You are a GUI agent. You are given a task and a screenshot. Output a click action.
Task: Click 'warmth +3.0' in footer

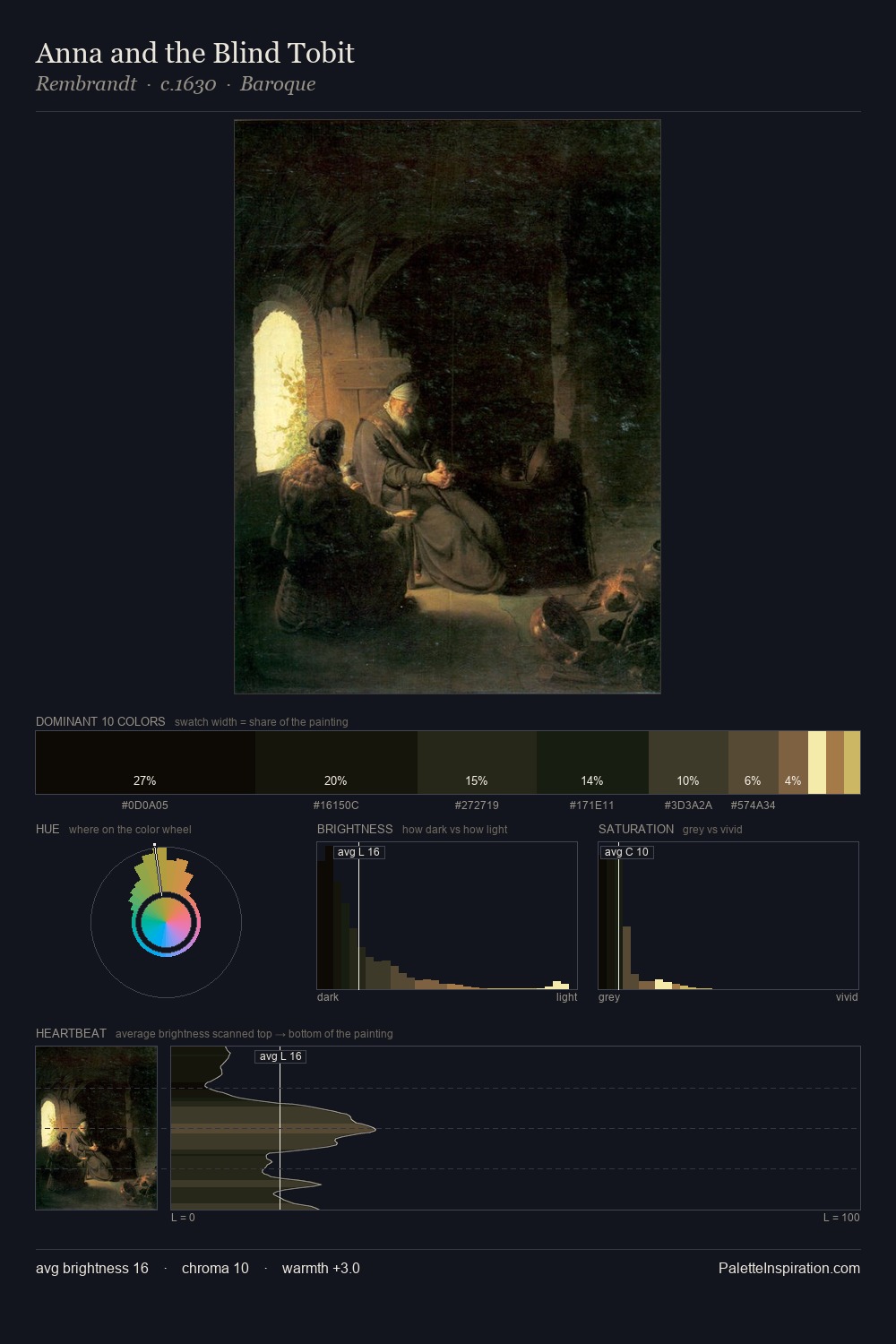tap(321, 1269)
